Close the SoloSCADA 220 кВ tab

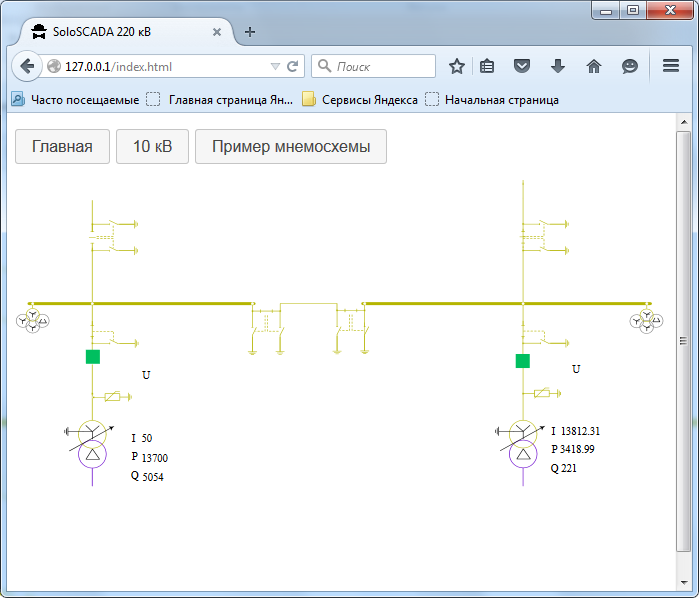click(x=217, y=32)
